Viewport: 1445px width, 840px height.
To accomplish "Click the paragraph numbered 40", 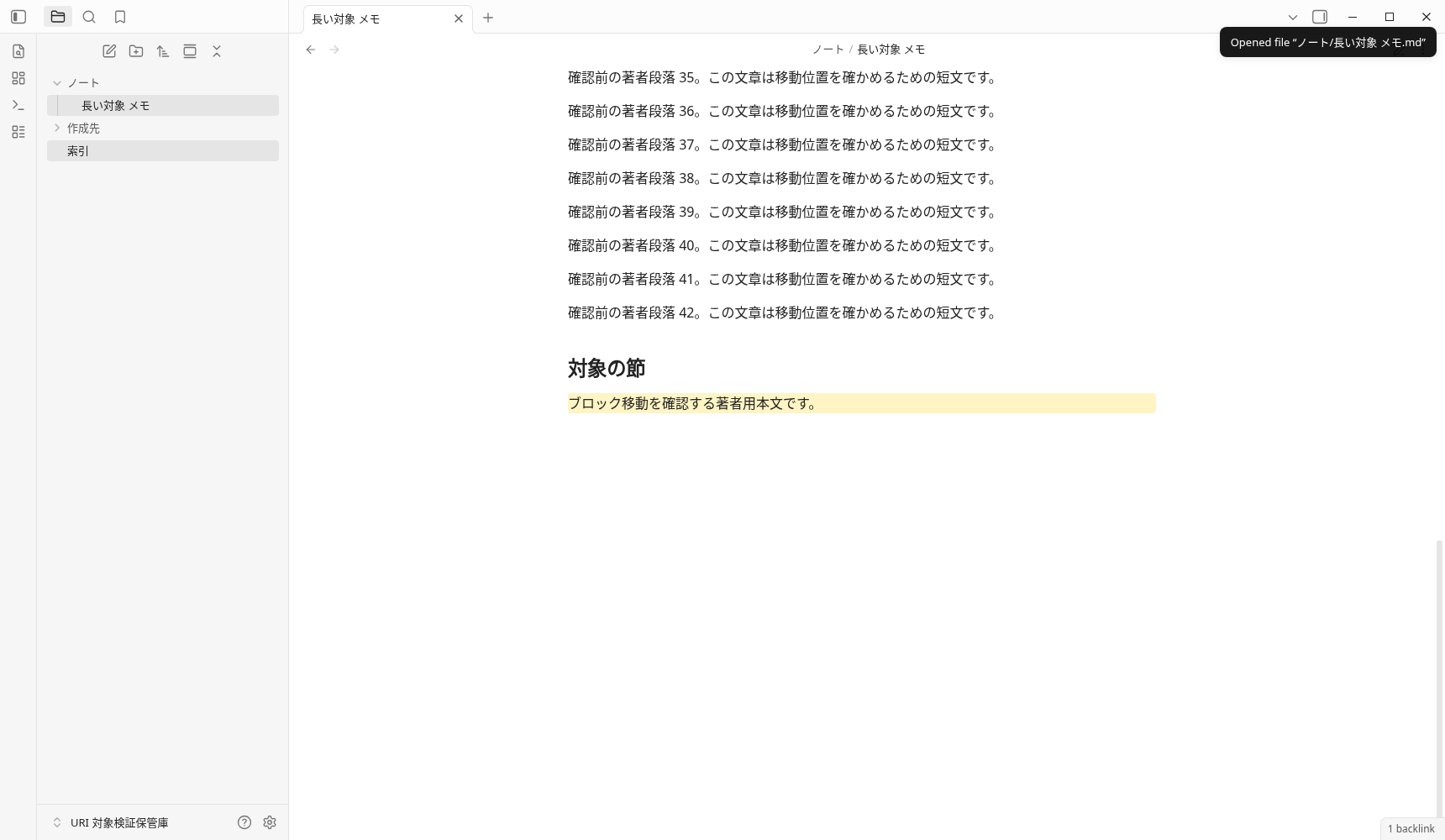I will click(782, 245).
